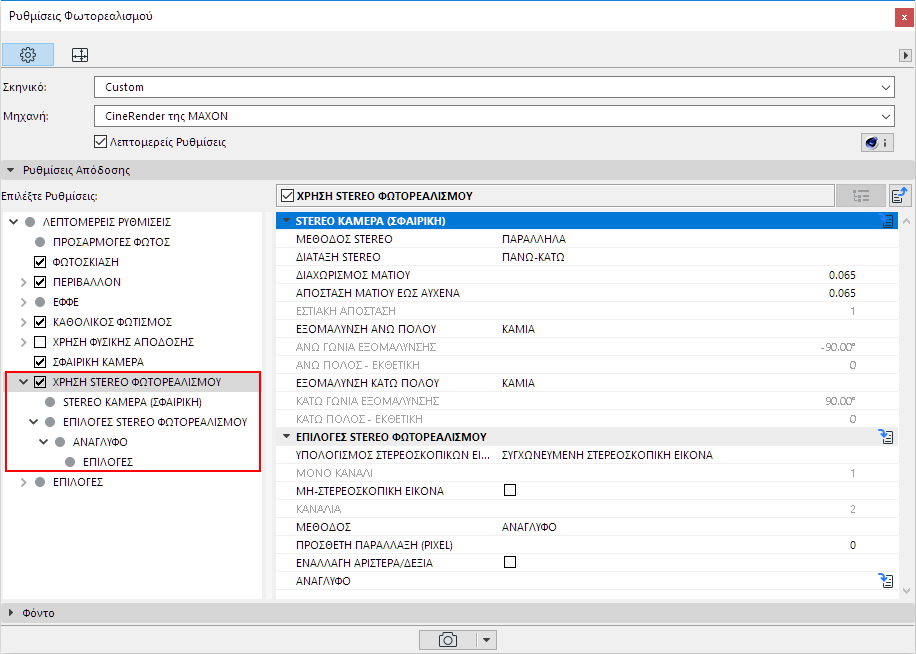Image resolution: width=916 pixels, height=654 pixels.
Task: Expand the ΕΦΦΕ tree node
Action: (23, 302)
